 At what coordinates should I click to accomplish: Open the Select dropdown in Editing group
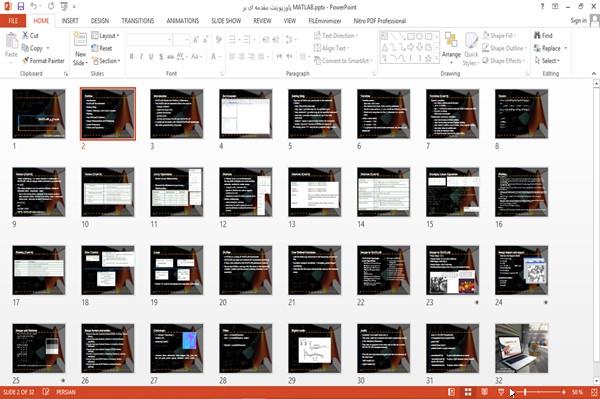547,60
